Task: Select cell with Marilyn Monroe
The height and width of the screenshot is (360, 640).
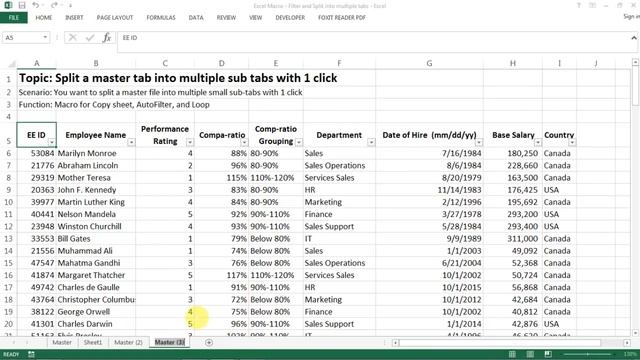Action: pos(96,153)
